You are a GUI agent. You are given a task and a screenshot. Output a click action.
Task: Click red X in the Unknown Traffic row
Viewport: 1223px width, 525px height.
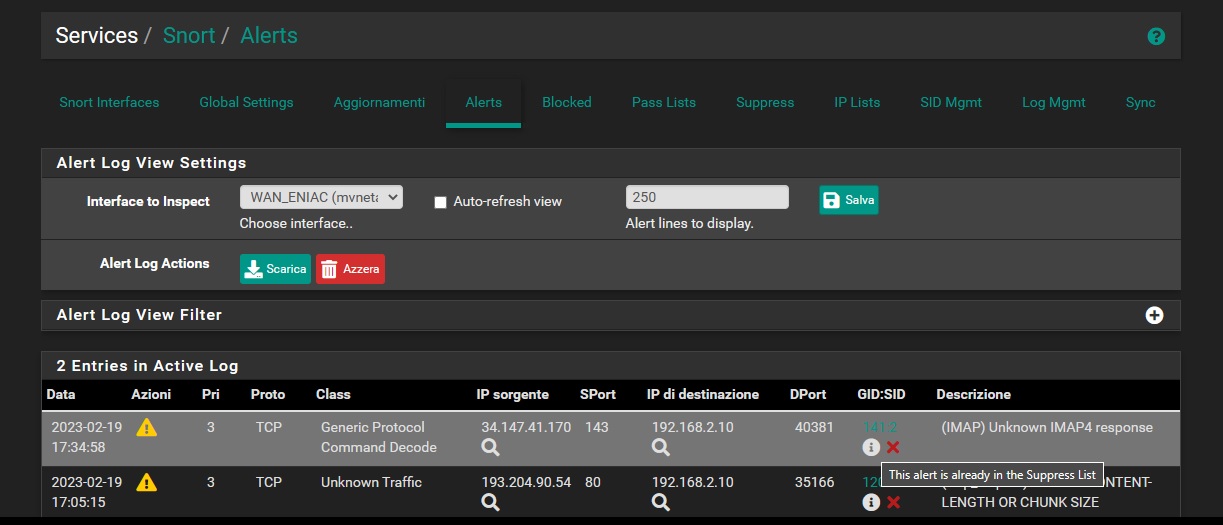point(893,502)
